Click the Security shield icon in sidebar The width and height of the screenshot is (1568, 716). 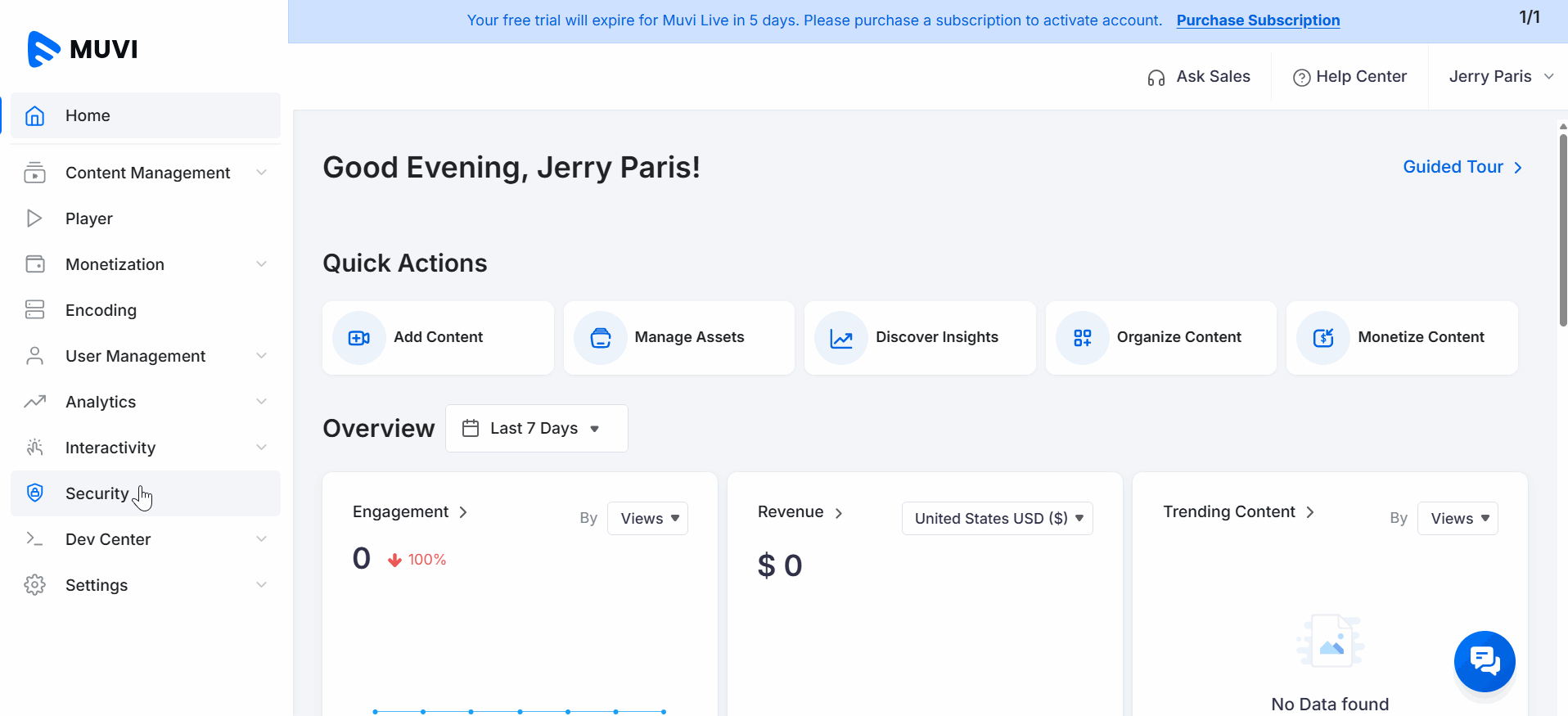point(34,493)
